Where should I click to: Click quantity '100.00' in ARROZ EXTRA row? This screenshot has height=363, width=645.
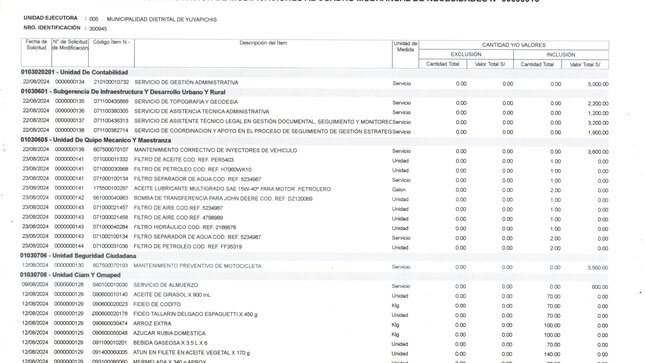(x=552, y=326)
